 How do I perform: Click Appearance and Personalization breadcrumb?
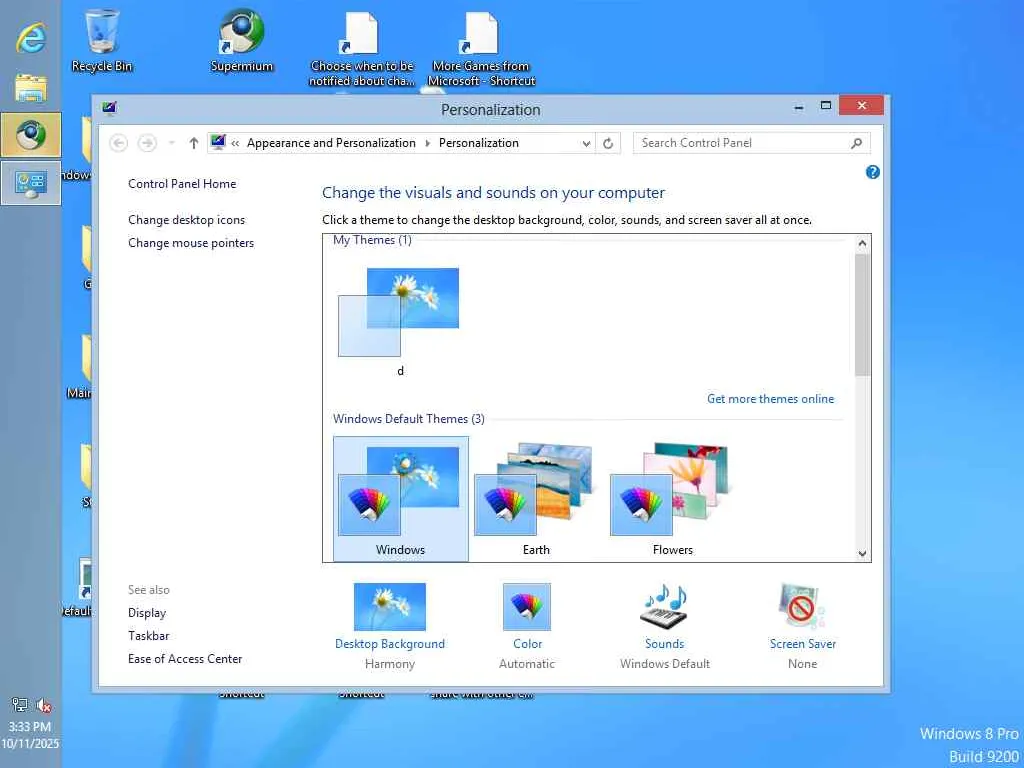331,143
